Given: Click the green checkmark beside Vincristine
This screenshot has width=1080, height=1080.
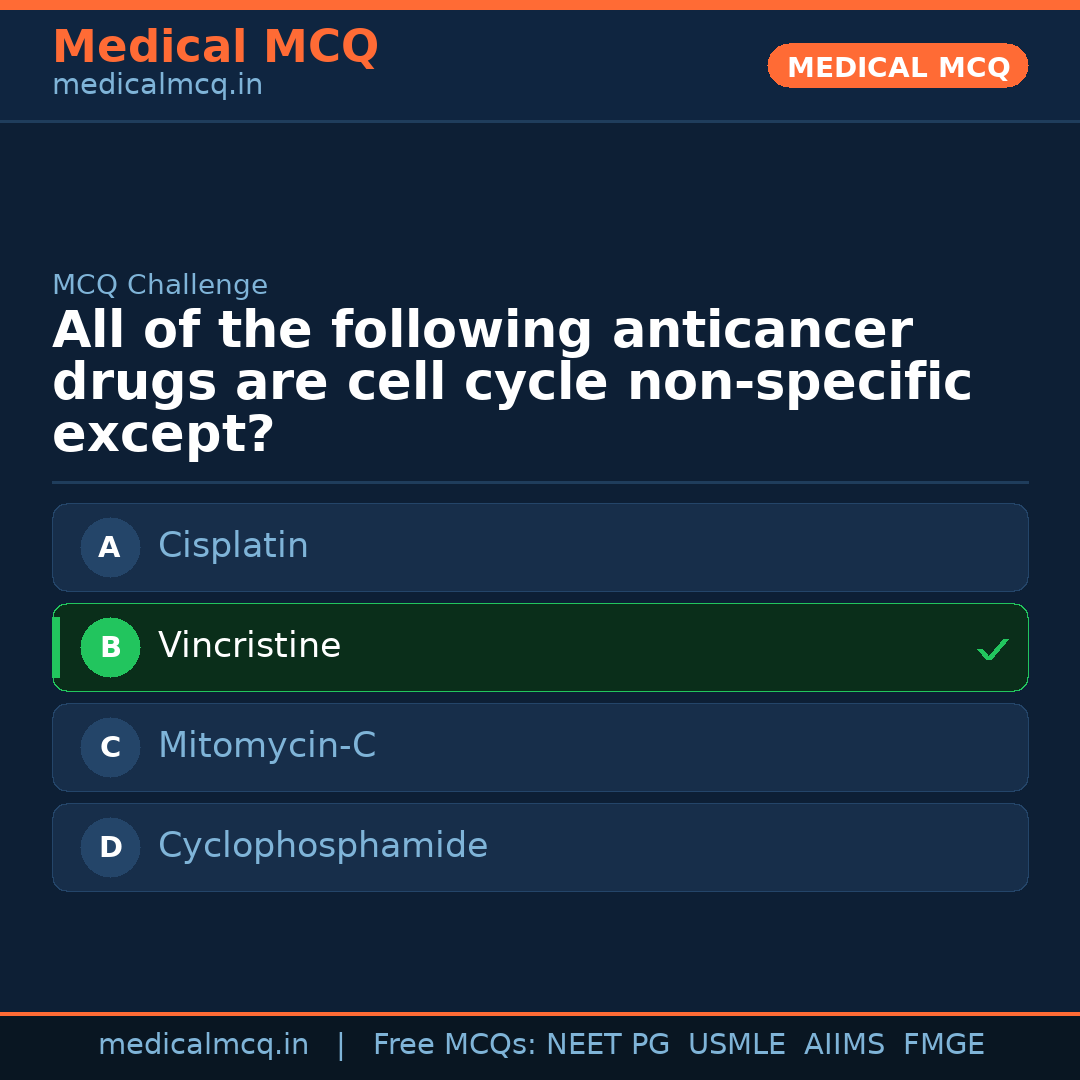Looking at the screenshot, I should click(x=992, y=650).
